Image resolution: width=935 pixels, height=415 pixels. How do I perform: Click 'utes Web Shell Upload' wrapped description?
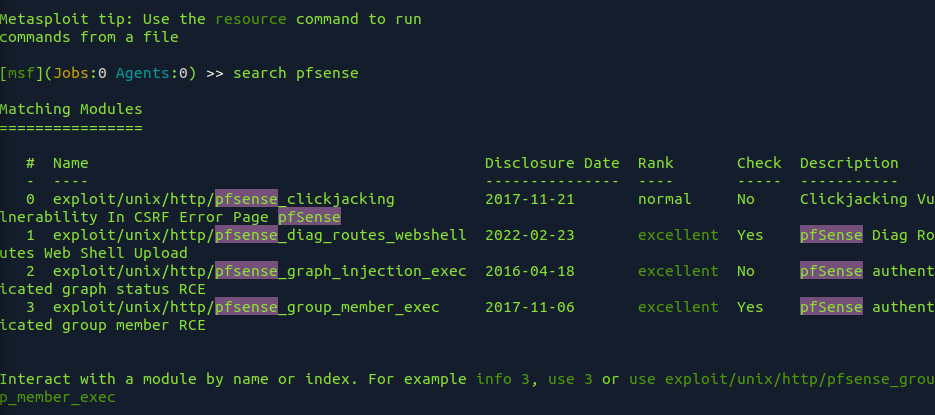(94, 253)
